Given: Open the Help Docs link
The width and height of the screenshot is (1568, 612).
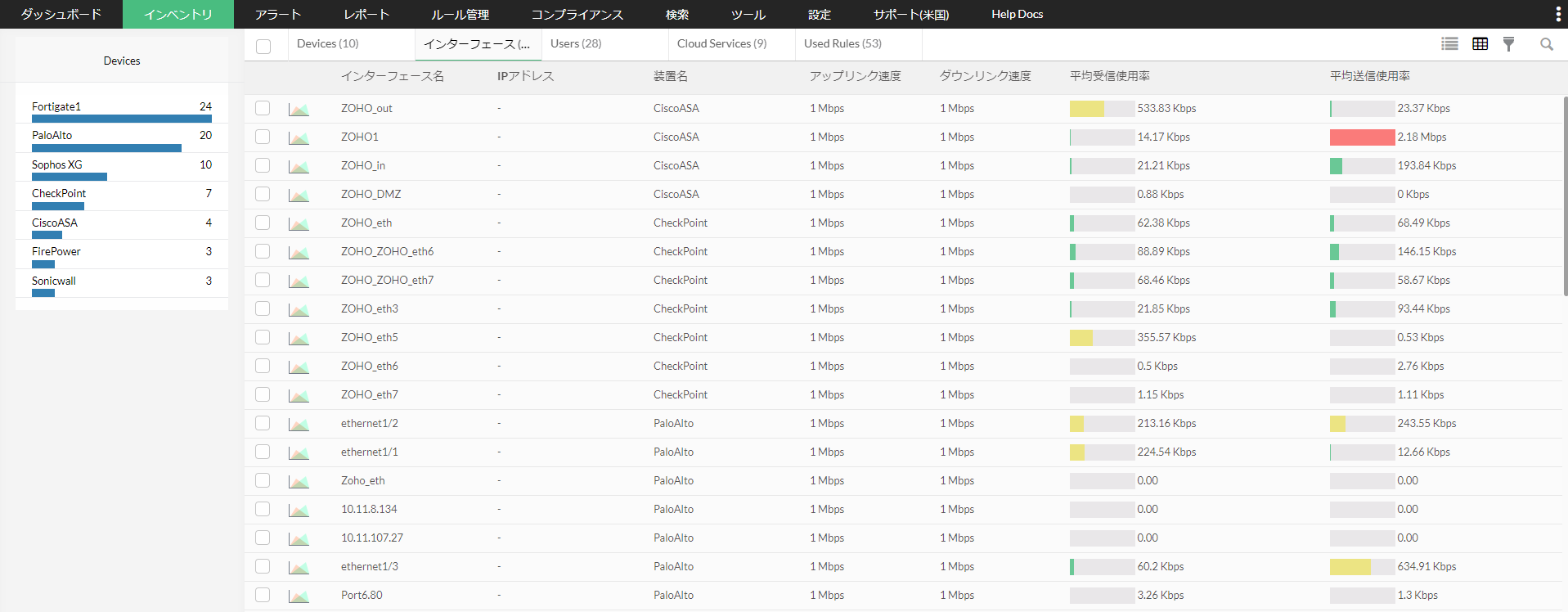Looking at the screenshot, I should click(x=1017, y=14).
